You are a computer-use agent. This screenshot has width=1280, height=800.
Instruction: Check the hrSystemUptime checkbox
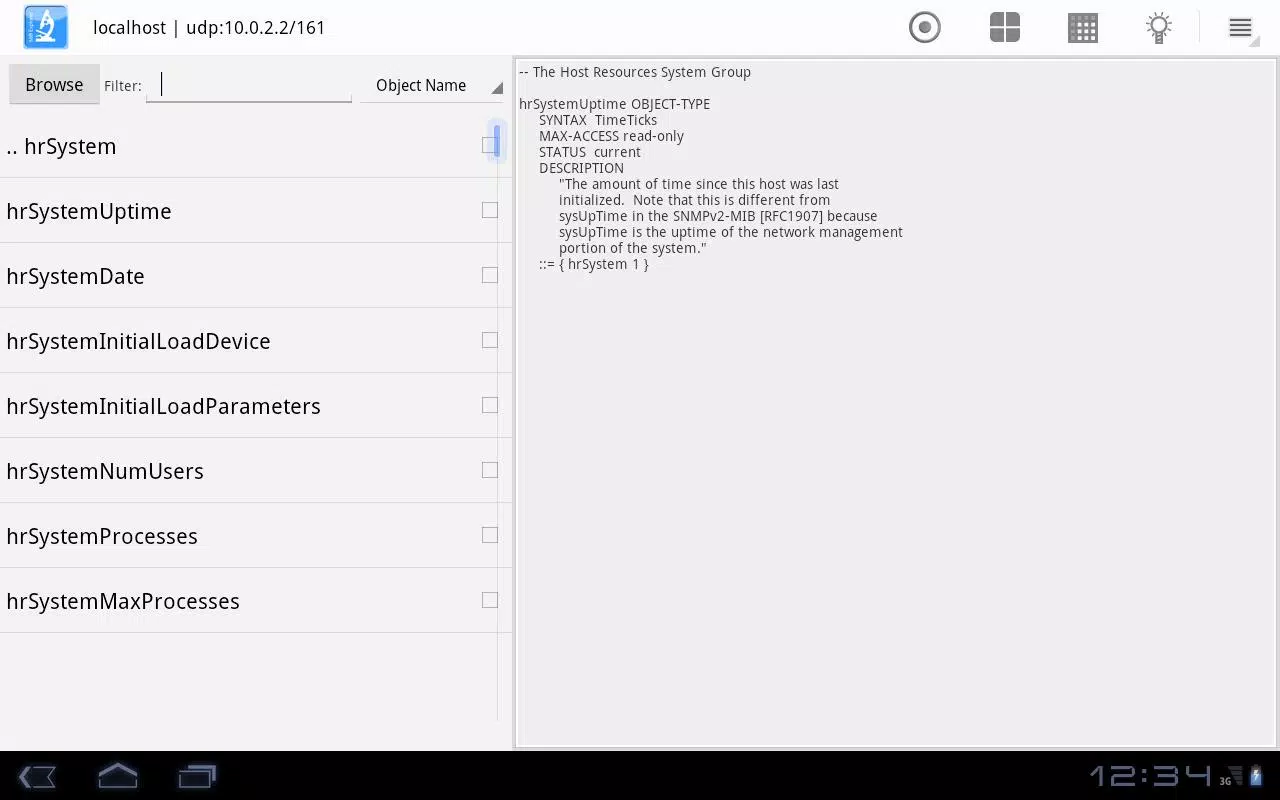coord(489,210)
